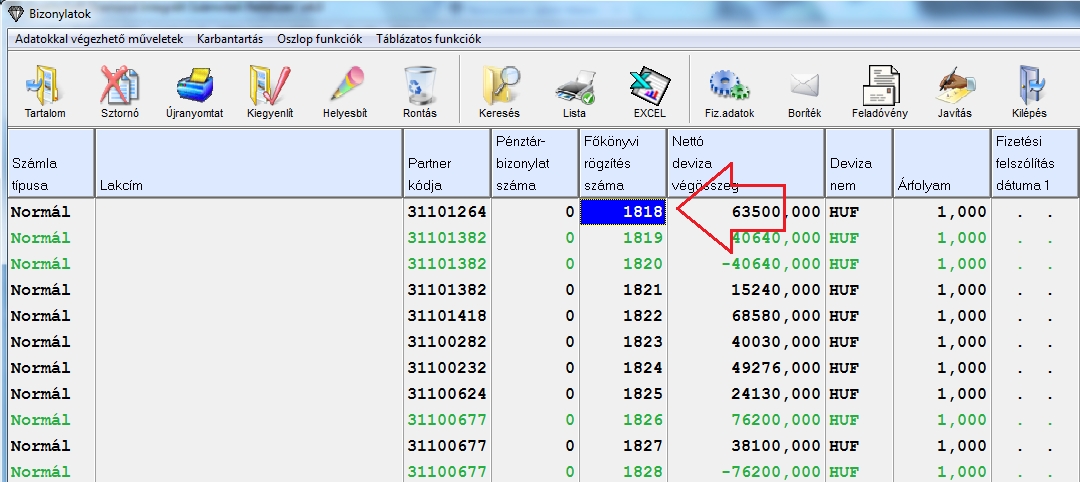Open Adatokkal végezhető műveletek menu
This screenshot has width=1080, height=482.
click(x=99, y=39)
